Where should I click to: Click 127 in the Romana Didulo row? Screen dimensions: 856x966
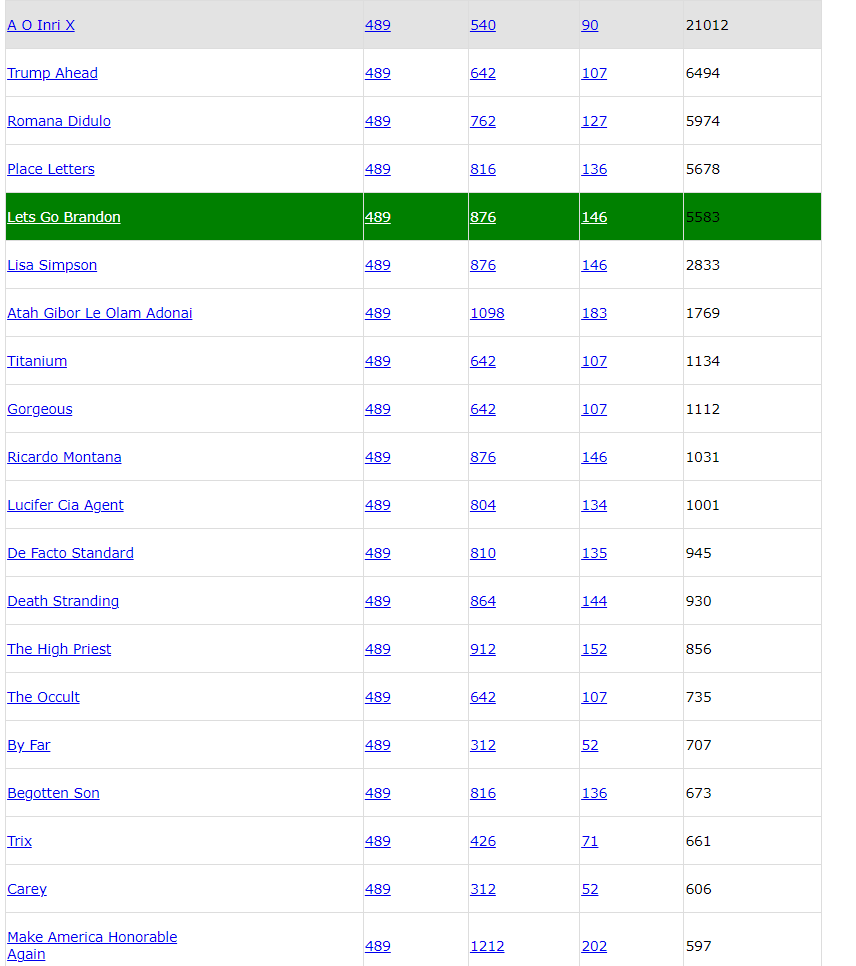[594, 121]
